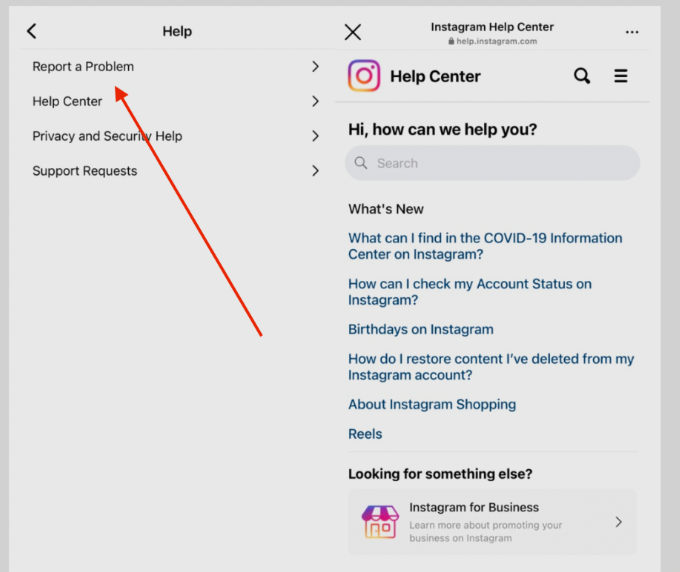
Task: Click the lock icon by help.instagram.com
Action: 451,41
